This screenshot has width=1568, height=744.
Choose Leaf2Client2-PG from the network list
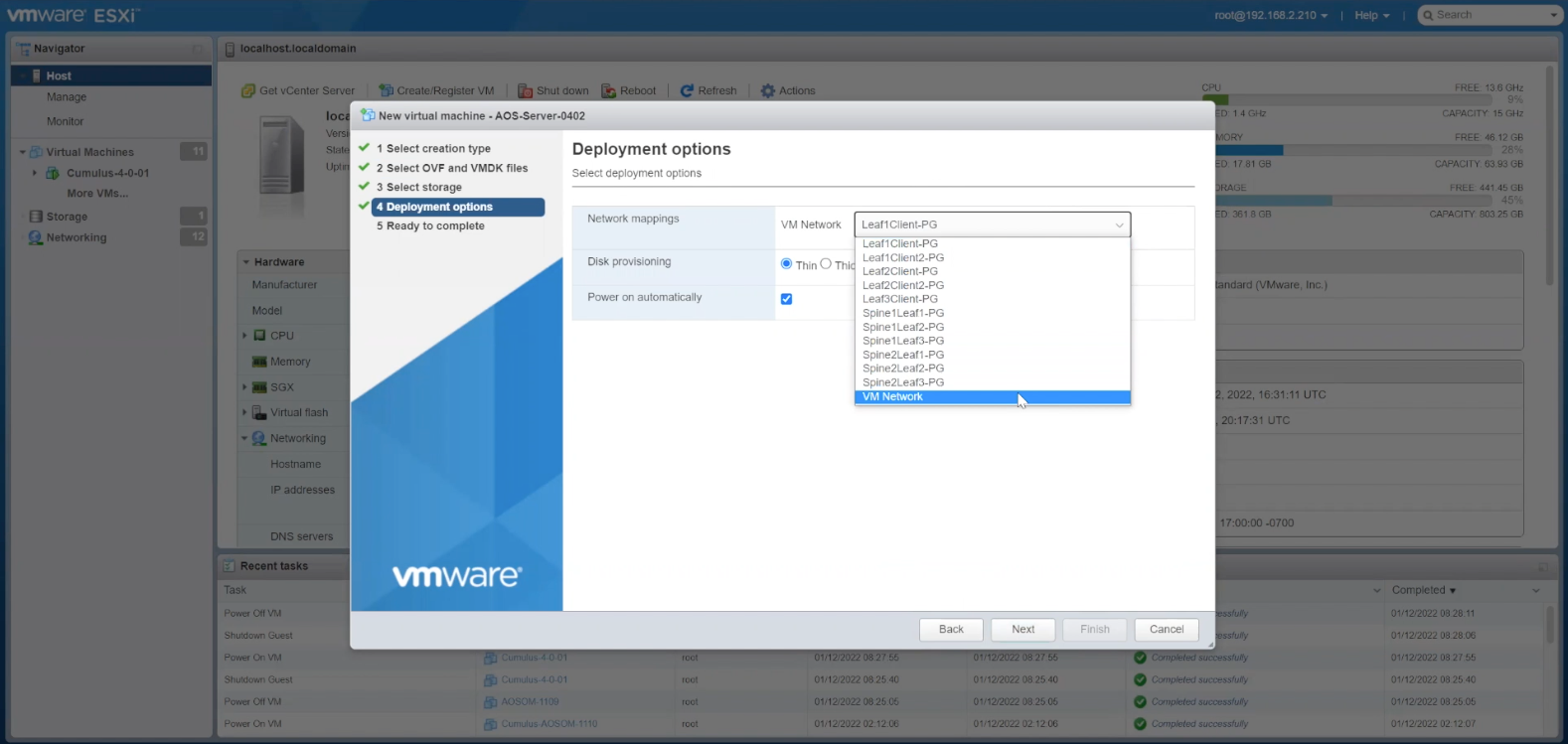[x=992, y=285]
